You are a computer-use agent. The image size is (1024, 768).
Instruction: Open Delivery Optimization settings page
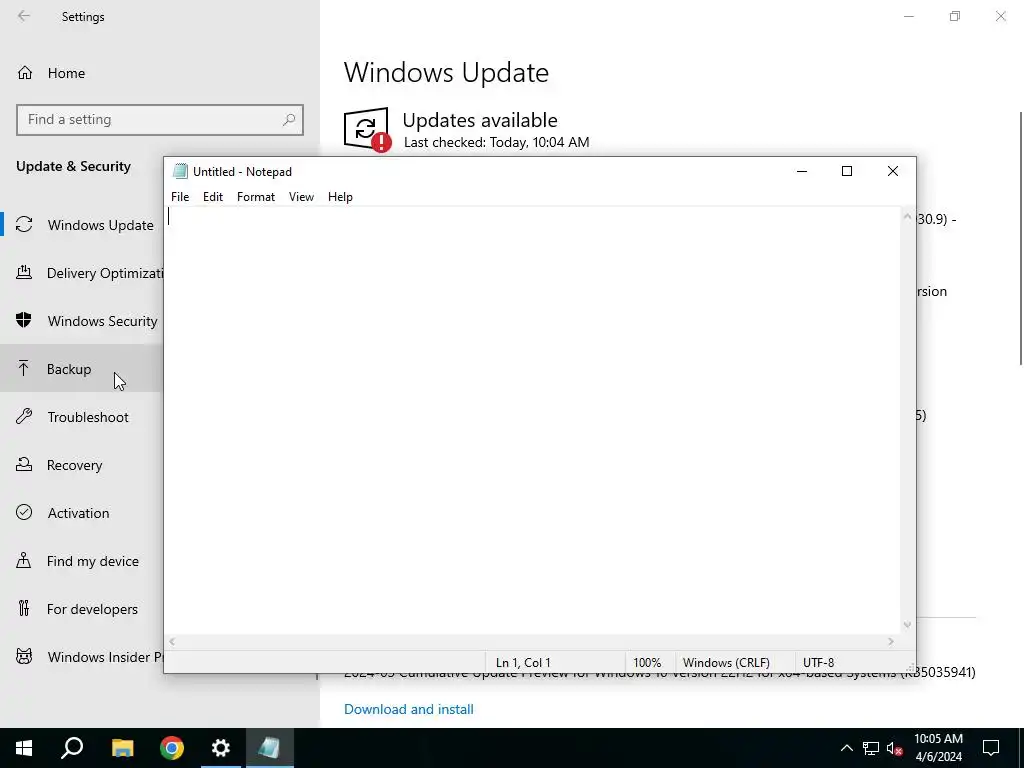[82, 273]
